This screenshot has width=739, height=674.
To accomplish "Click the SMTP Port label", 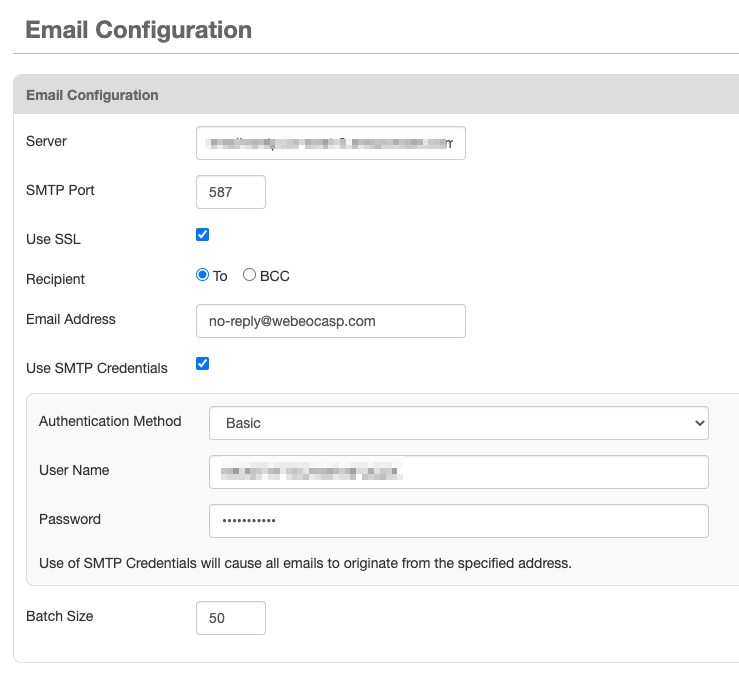I will (60, 189).
